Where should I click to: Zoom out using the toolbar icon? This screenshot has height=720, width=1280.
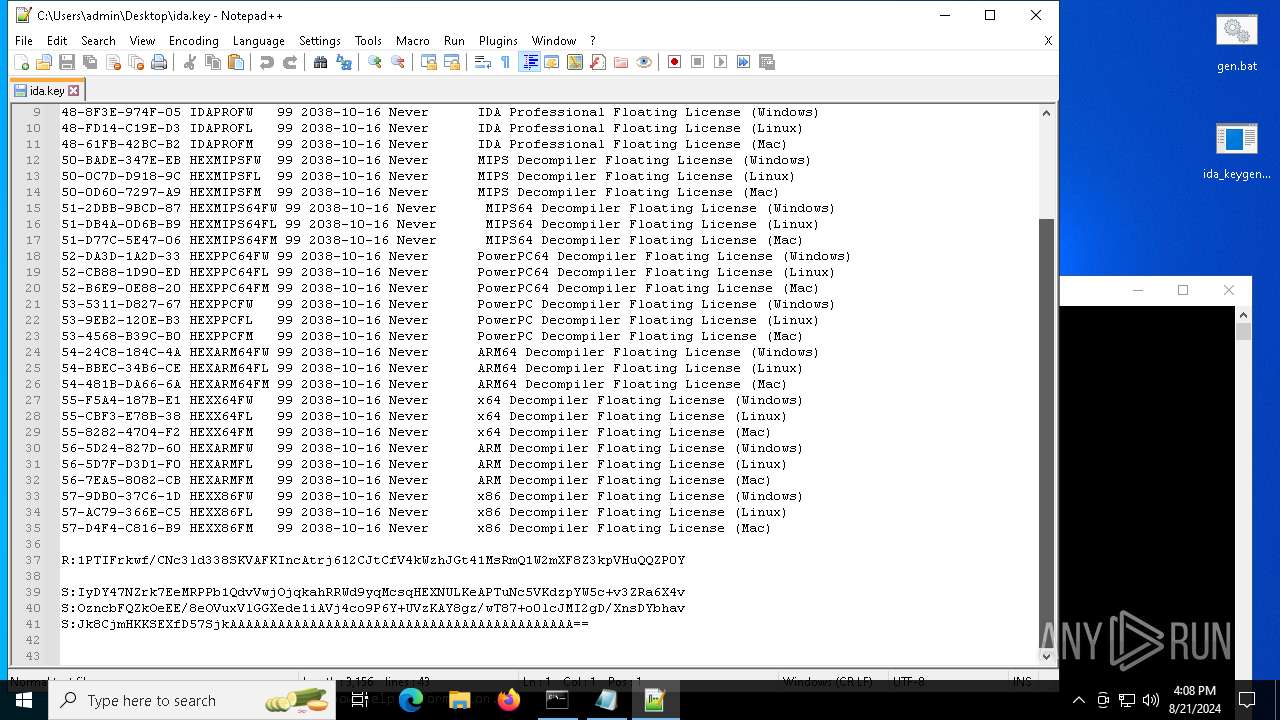coord(398,62)
